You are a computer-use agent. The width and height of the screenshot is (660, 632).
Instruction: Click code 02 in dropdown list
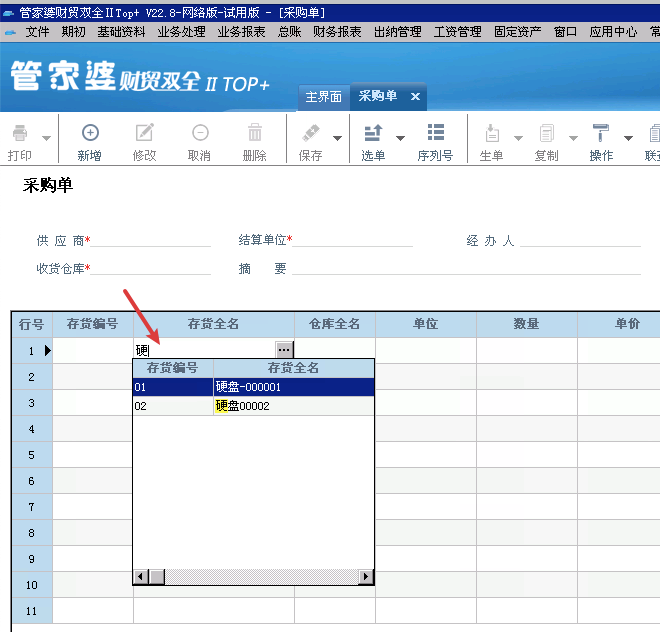point(173,406)
